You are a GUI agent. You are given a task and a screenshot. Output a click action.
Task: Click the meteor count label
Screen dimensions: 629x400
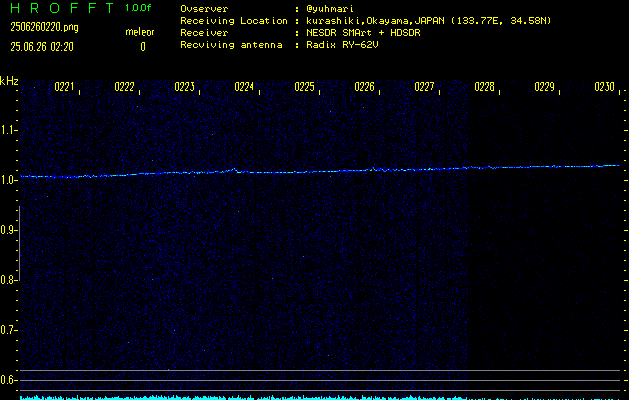(x=140, y=32)
